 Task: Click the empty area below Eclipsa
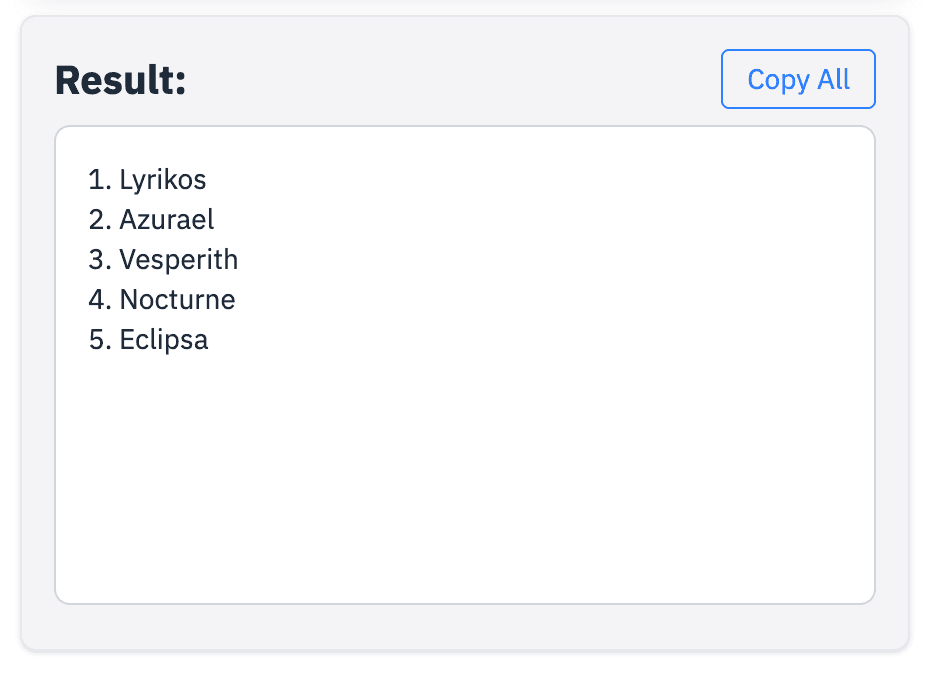[x=465, y=470]
